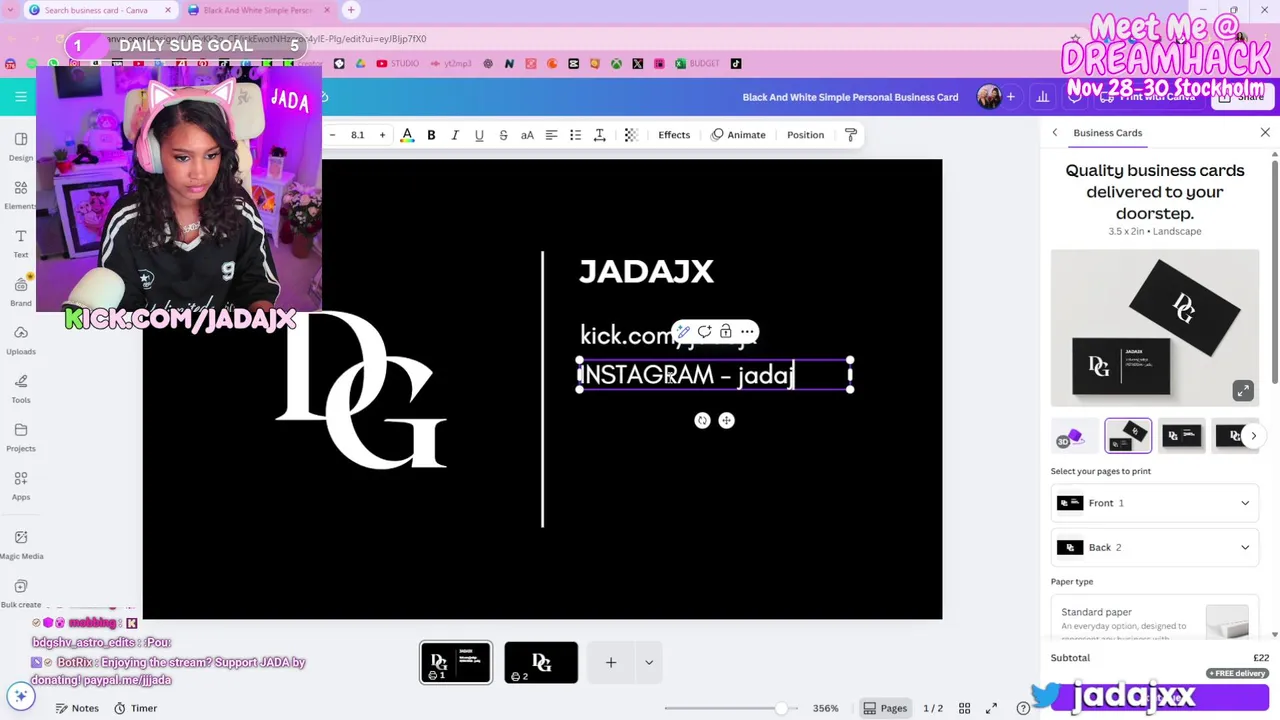Open the Brand sidebar panel
This screenshot has height=720, width=1280.
20,291
